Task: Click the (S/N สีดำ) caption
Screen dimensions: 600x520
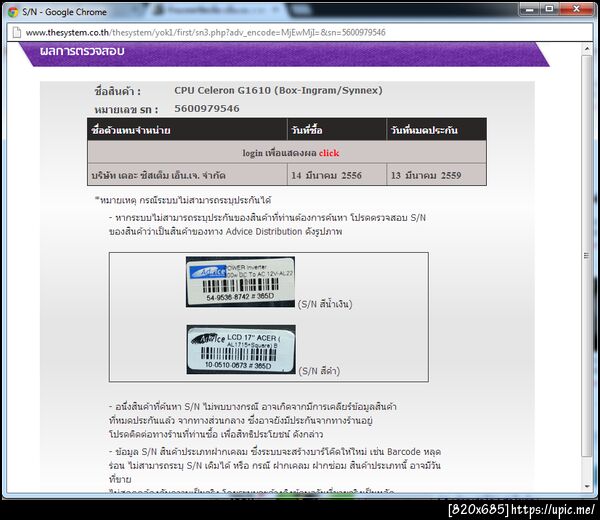Action: 319,371
